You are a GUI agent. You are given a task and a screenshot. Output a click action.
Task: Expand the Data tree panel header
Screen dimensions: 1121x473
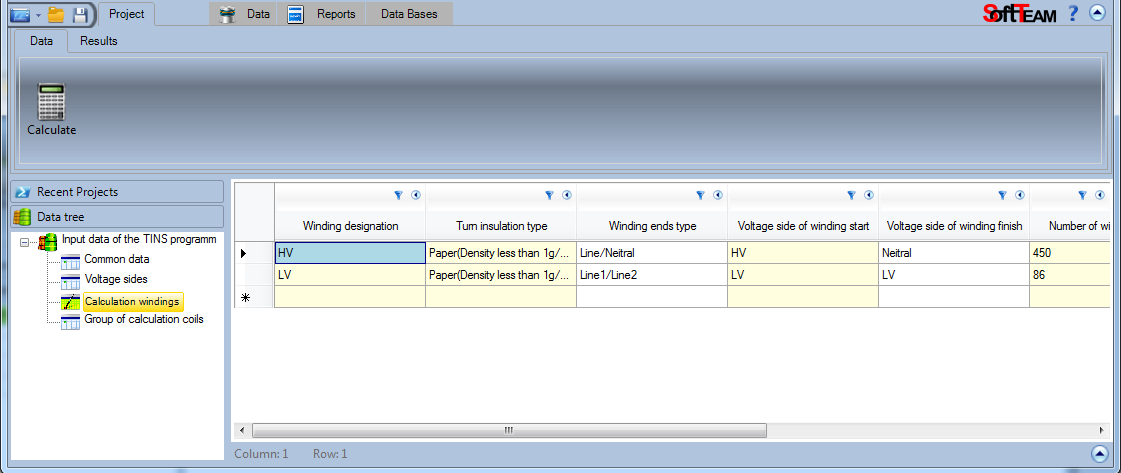pos(117,216)
